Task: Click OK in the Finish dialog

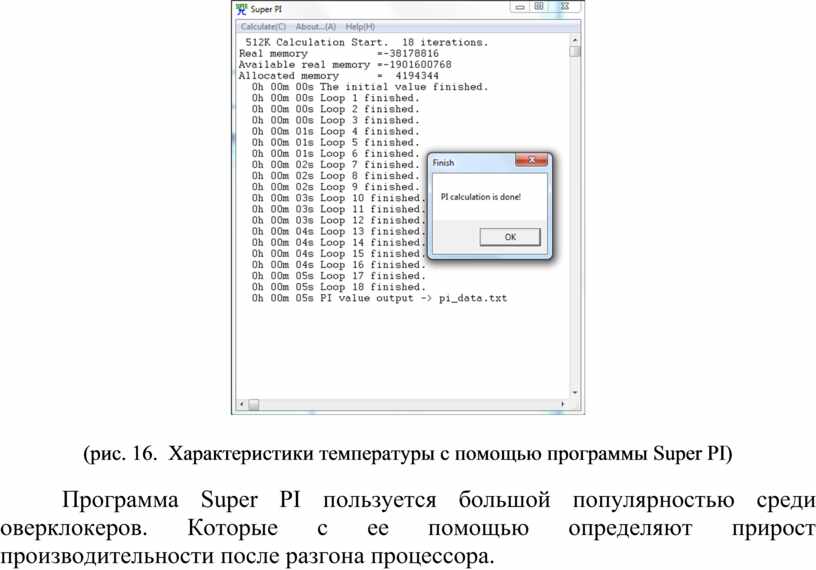Action: (x=510, y=237)
